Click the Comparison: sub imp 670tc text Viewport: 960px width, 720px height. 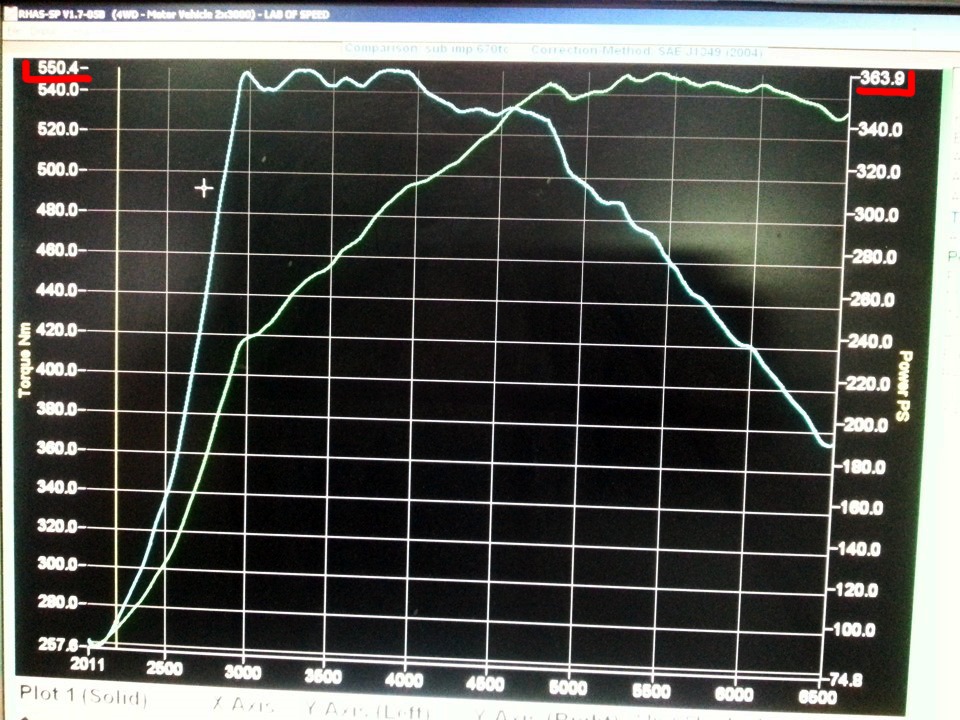[x=426, y=48]
